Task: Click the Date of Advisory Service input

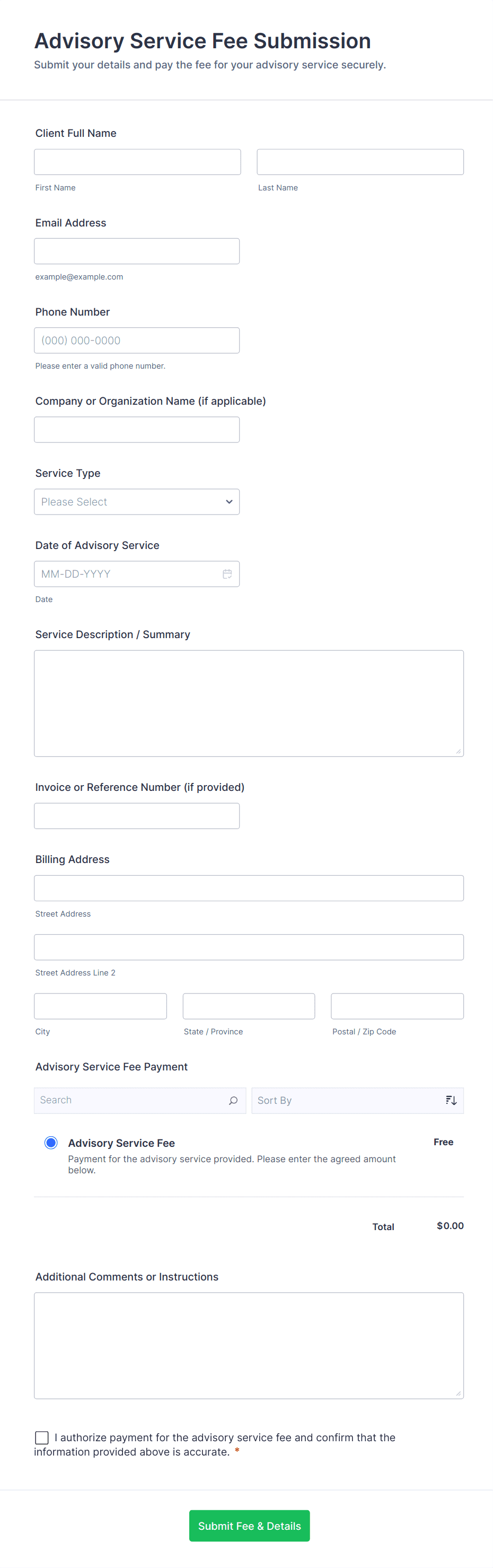Action: coord(128,574)
